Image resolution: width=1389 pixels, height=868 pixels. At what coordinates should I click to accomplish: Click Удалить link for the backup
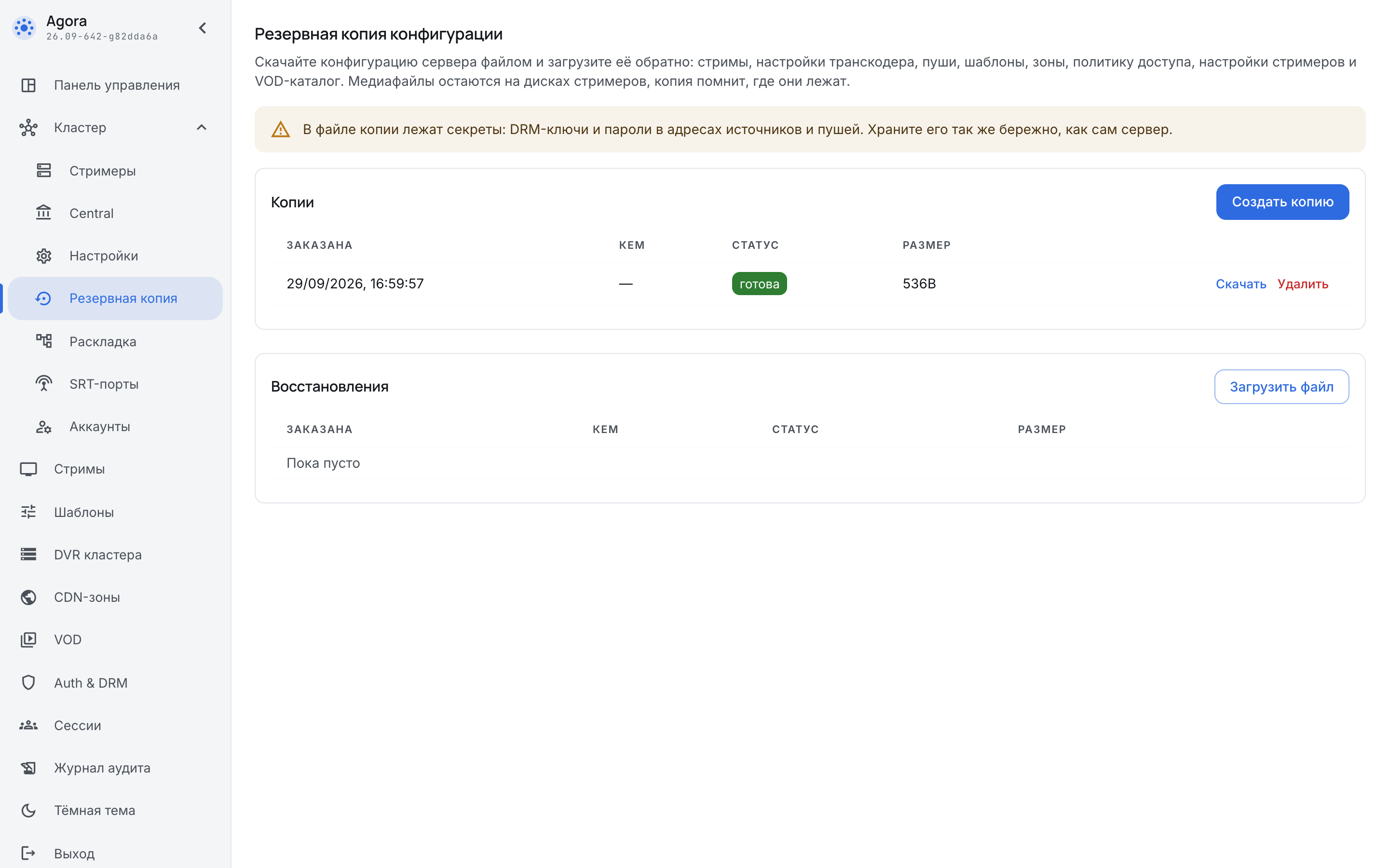coord(1302,284)
